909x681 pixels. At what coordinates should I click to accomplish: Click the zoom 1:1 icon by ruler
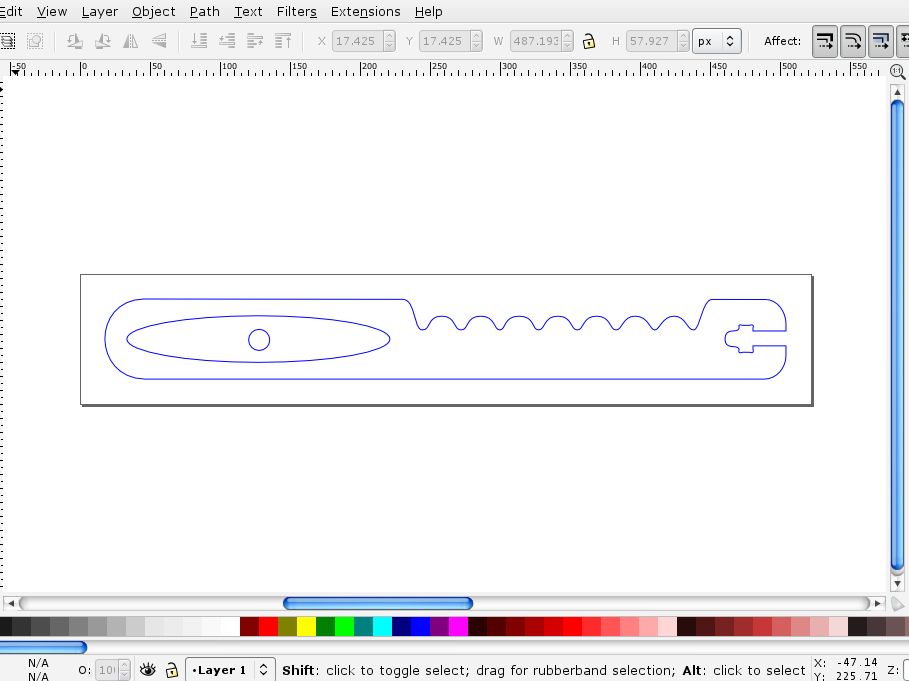pos(897,71)
